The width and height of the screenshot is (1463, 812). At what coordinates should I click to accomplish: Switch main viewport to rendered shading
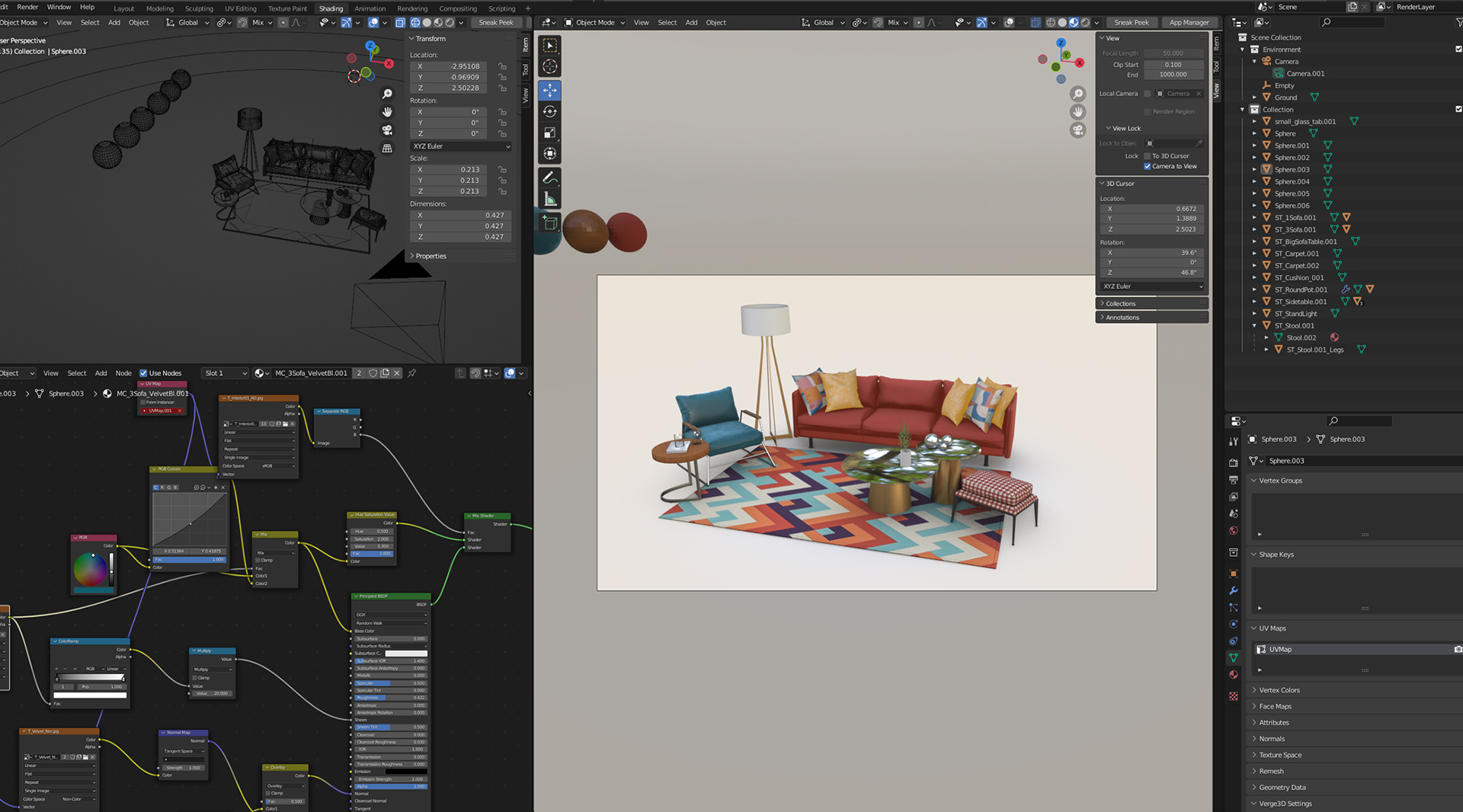1085,22
